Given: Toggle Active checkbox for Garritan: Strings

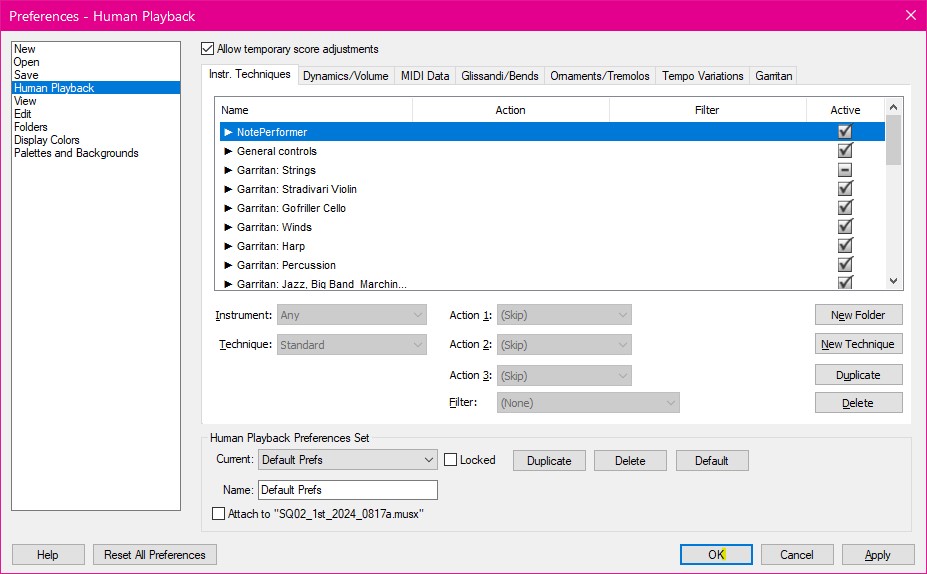Looking at the screenshot, I should [x=845, y=170].
